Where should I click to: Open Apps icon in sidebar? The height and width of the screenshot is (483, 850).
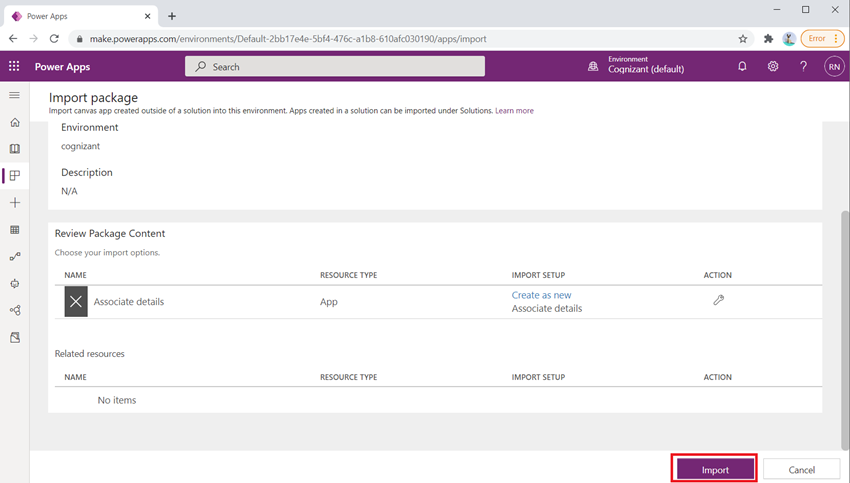pyautogui.click(x=15, y=175)
